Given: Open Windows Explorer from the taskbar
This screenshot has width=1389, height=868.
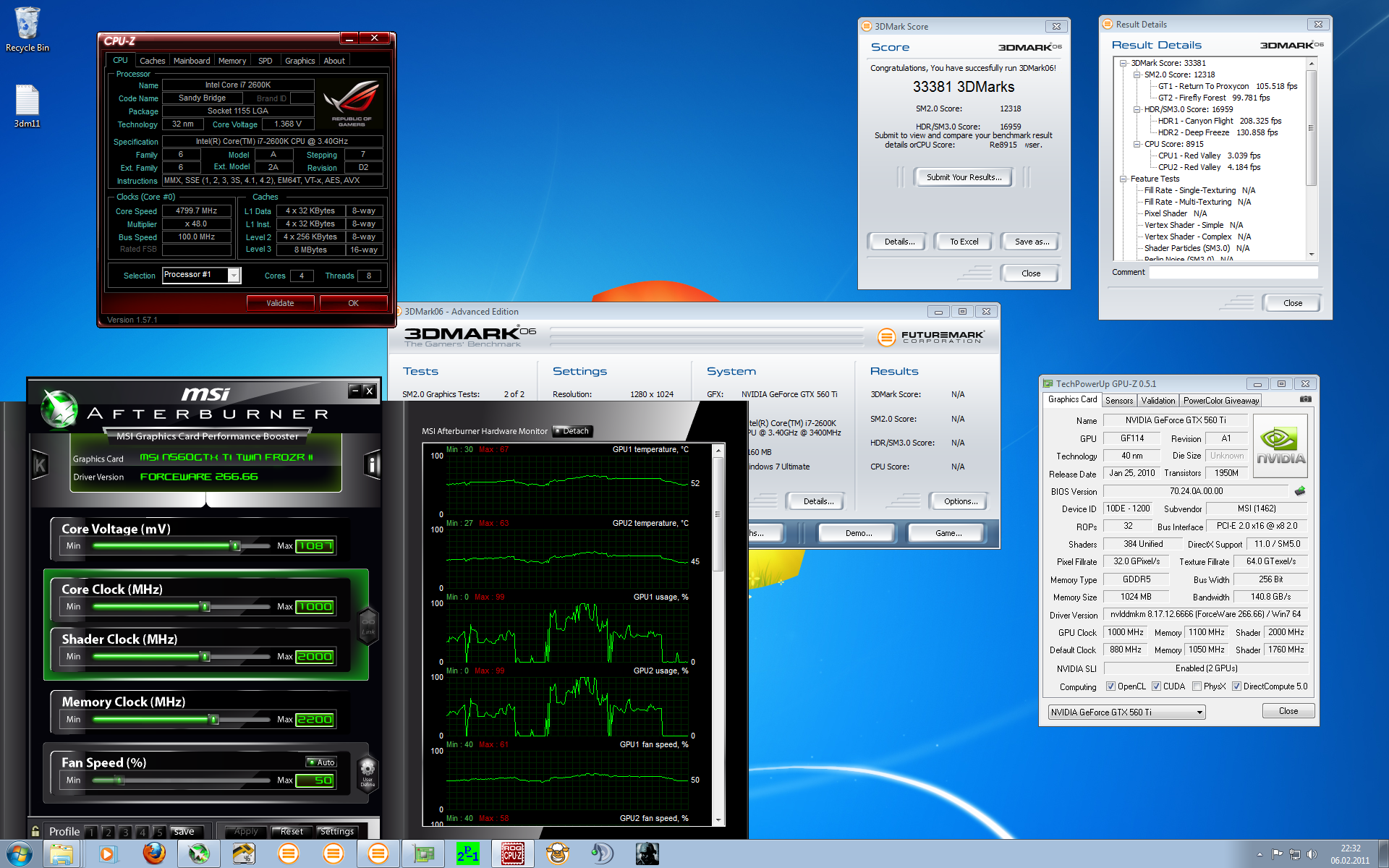Looking at the screenshot, I should (62, 854).
